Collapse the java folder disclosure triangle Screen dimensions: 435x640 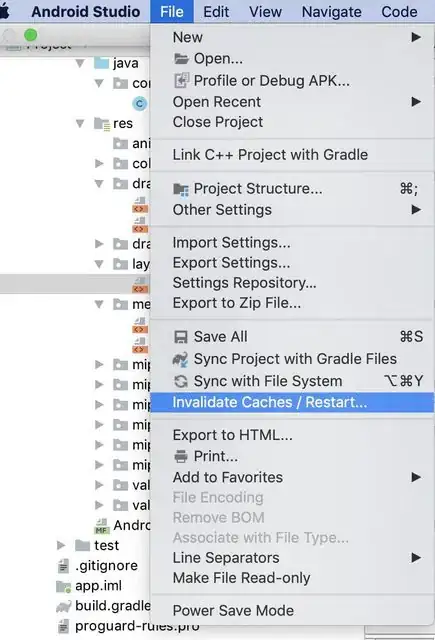click(80, 63)
